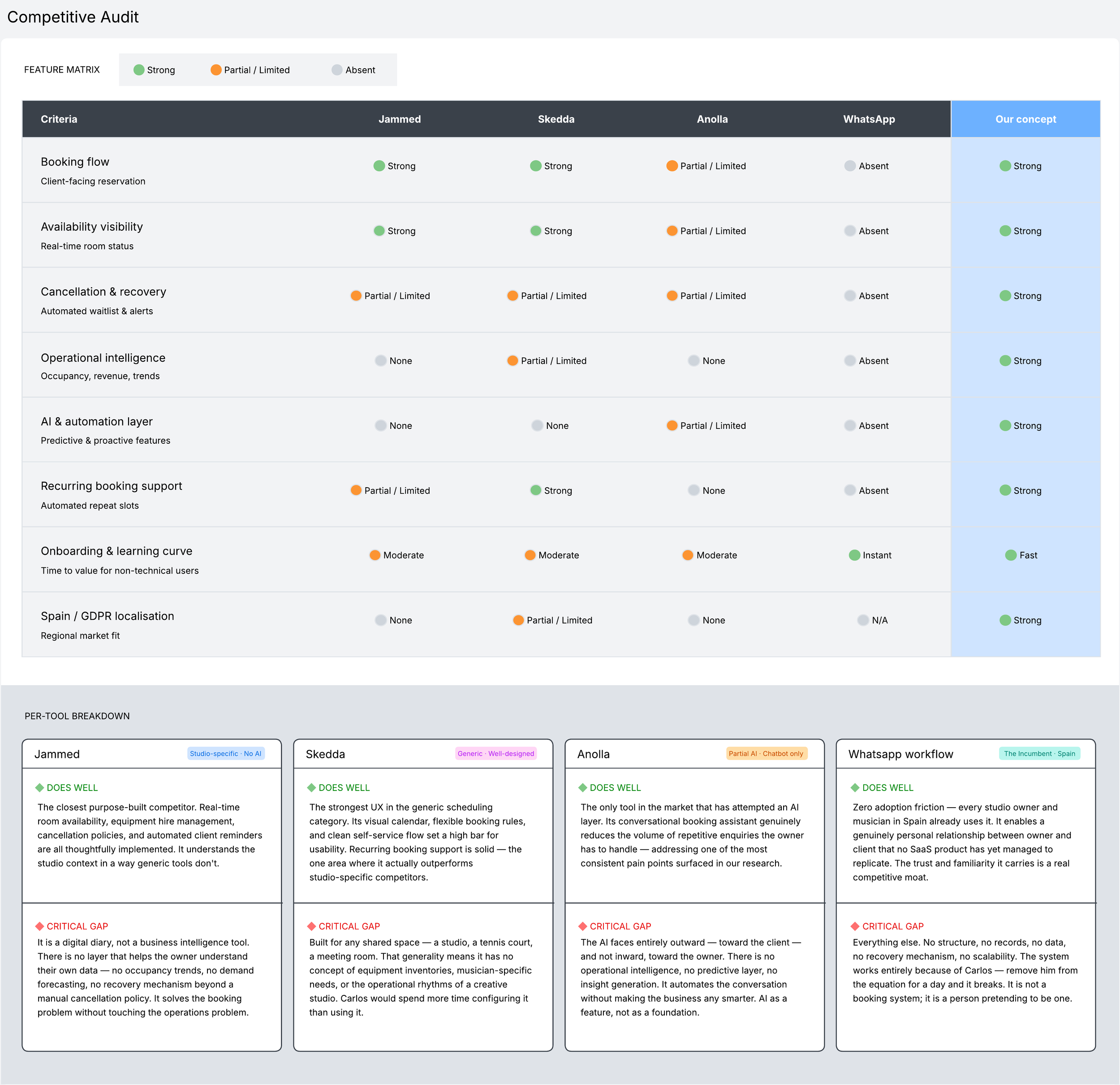The image size is (1120, 1085).
Task: Click 'The Incumbent · Spain' tag
Action: coord(1039,753)
